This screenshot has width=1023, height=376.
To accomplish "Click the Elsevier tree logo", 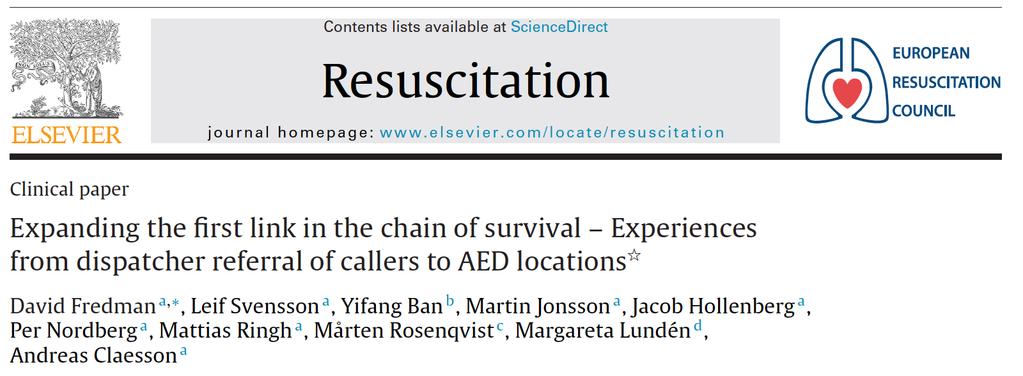I will pos(66,69).
